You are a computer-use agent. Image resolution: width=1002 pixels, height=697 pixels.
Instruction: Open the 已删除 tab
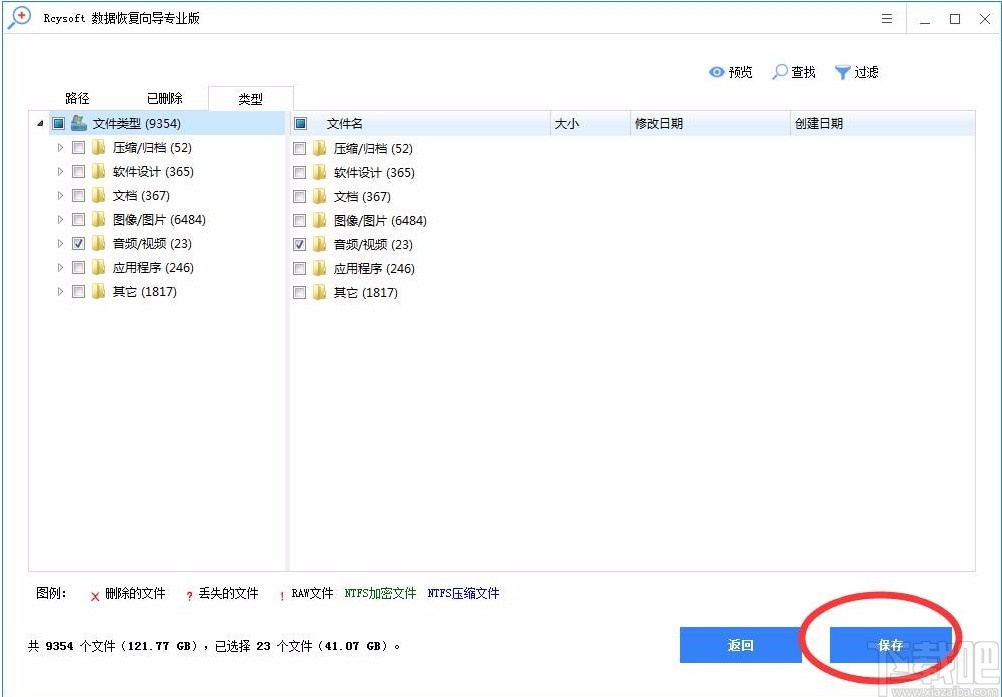click(x=164, y=97)
